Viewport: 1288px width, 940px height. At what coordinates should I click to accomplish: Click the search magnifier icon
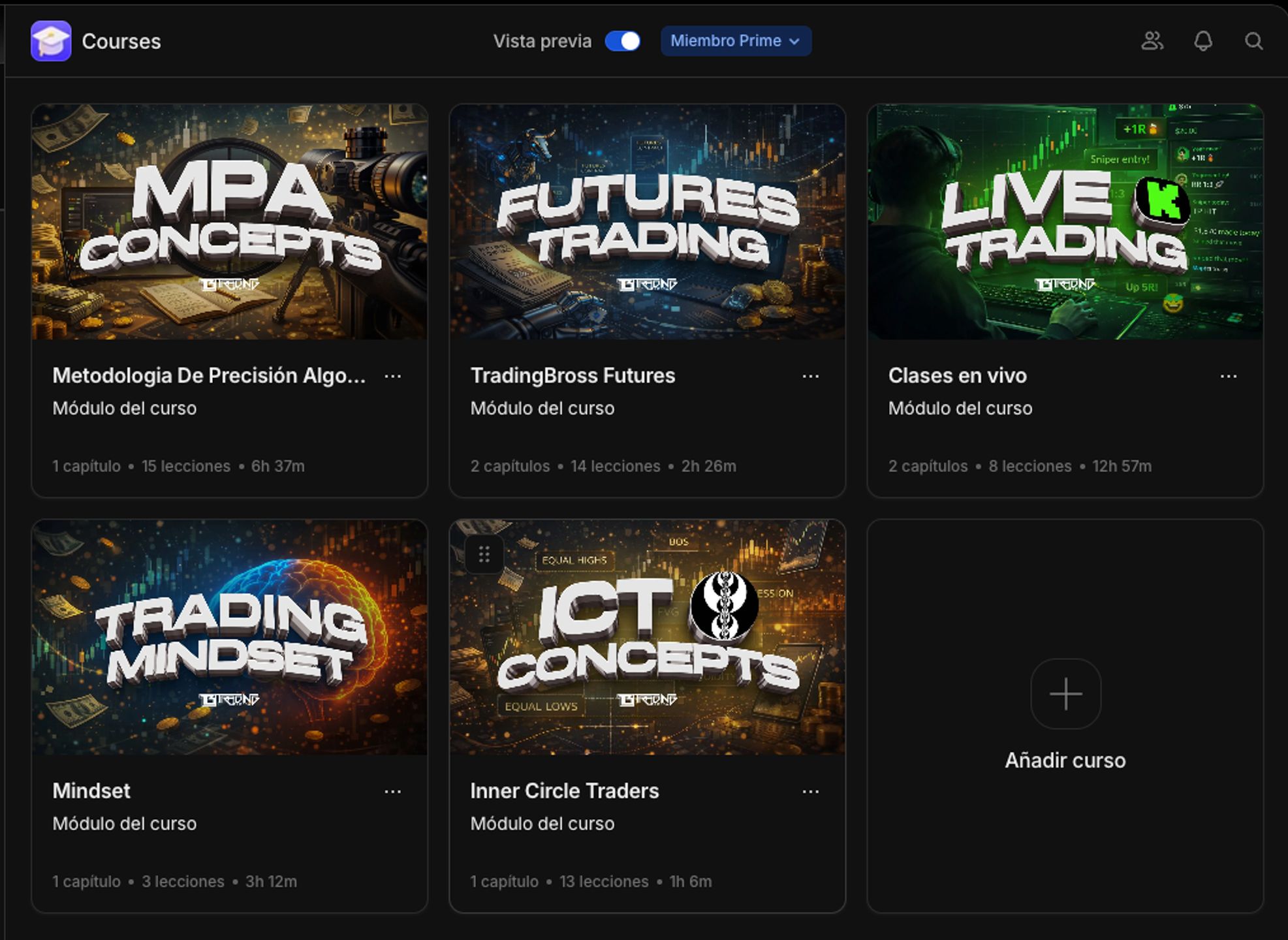(x=1253, y=41)
